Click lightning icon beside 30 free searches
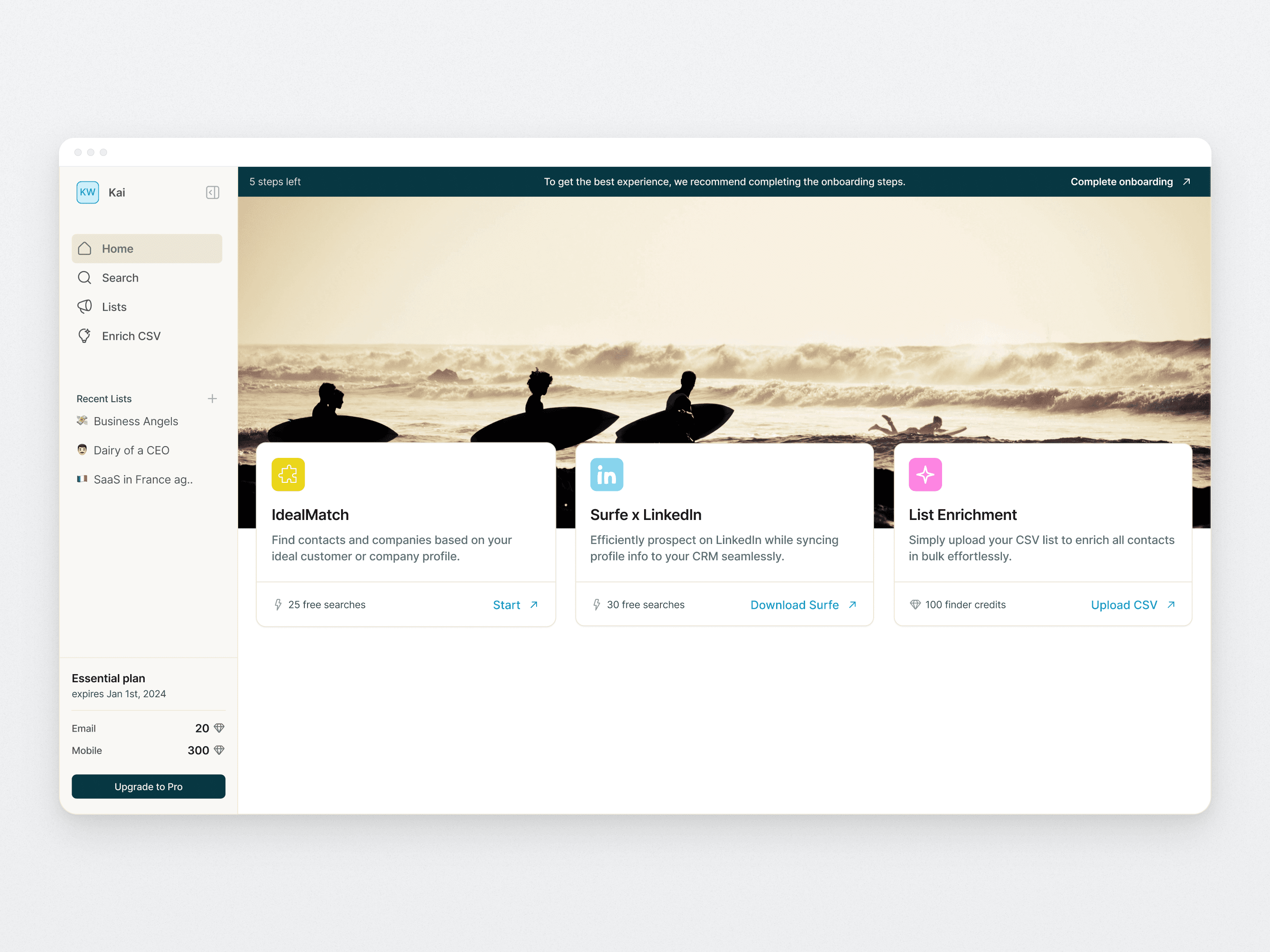The height and width of the screenshot is (952, 1270). [596, 605]
